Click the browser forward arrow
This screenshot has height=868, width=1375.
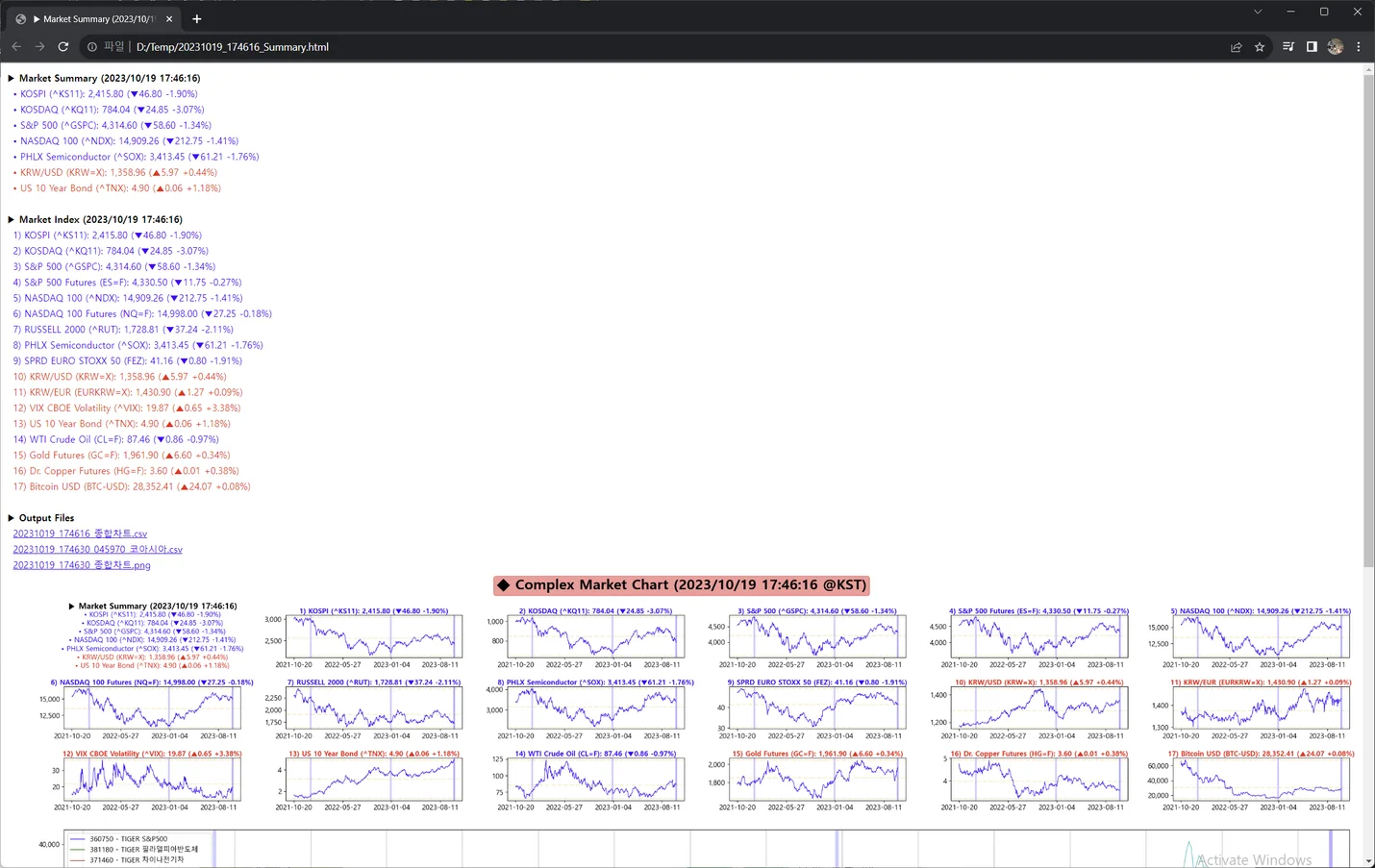39,46
